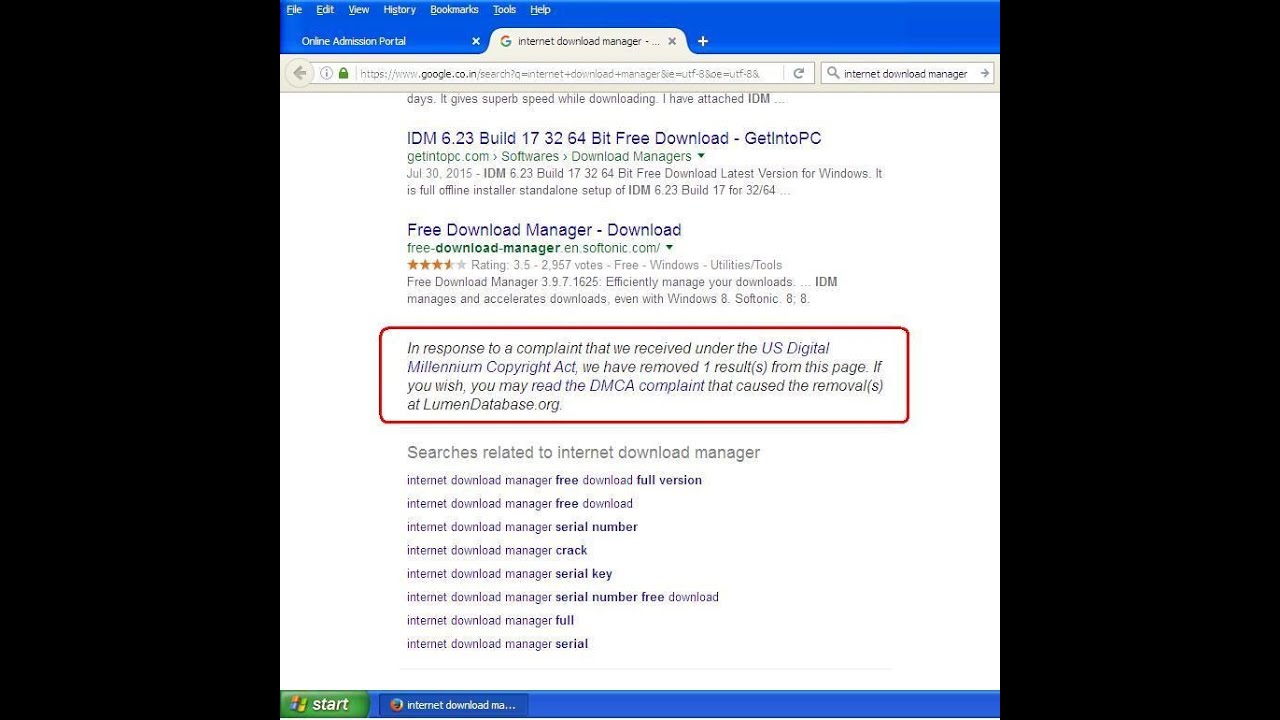Open the Tools menu
Viewport: 1280px width, 720px height.
pos(504,9)
